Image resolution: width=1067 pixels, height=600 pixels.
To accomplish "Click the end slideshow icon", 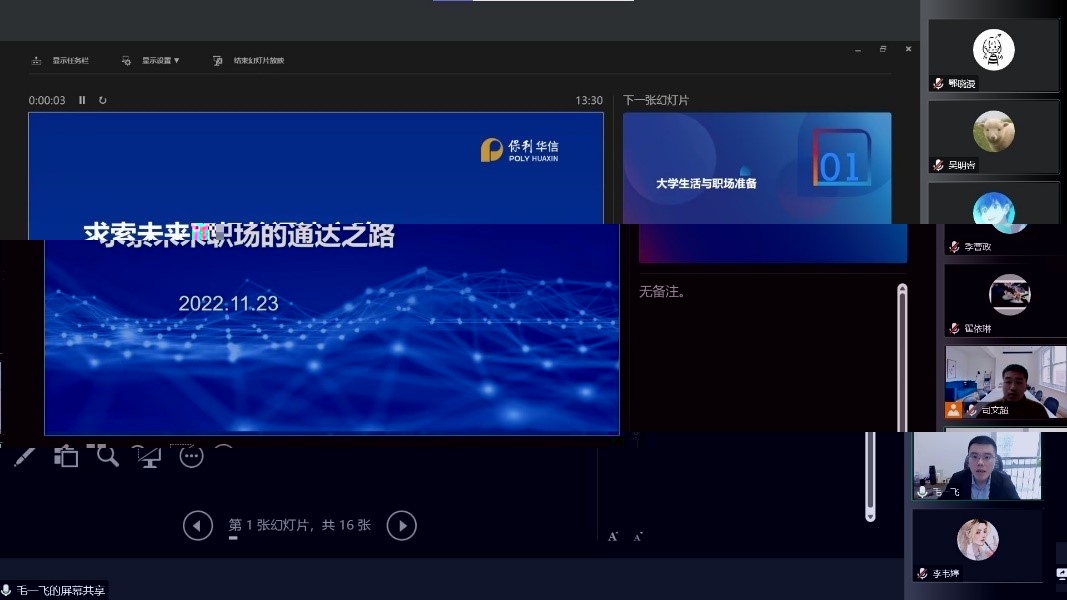I will (218, 61).
